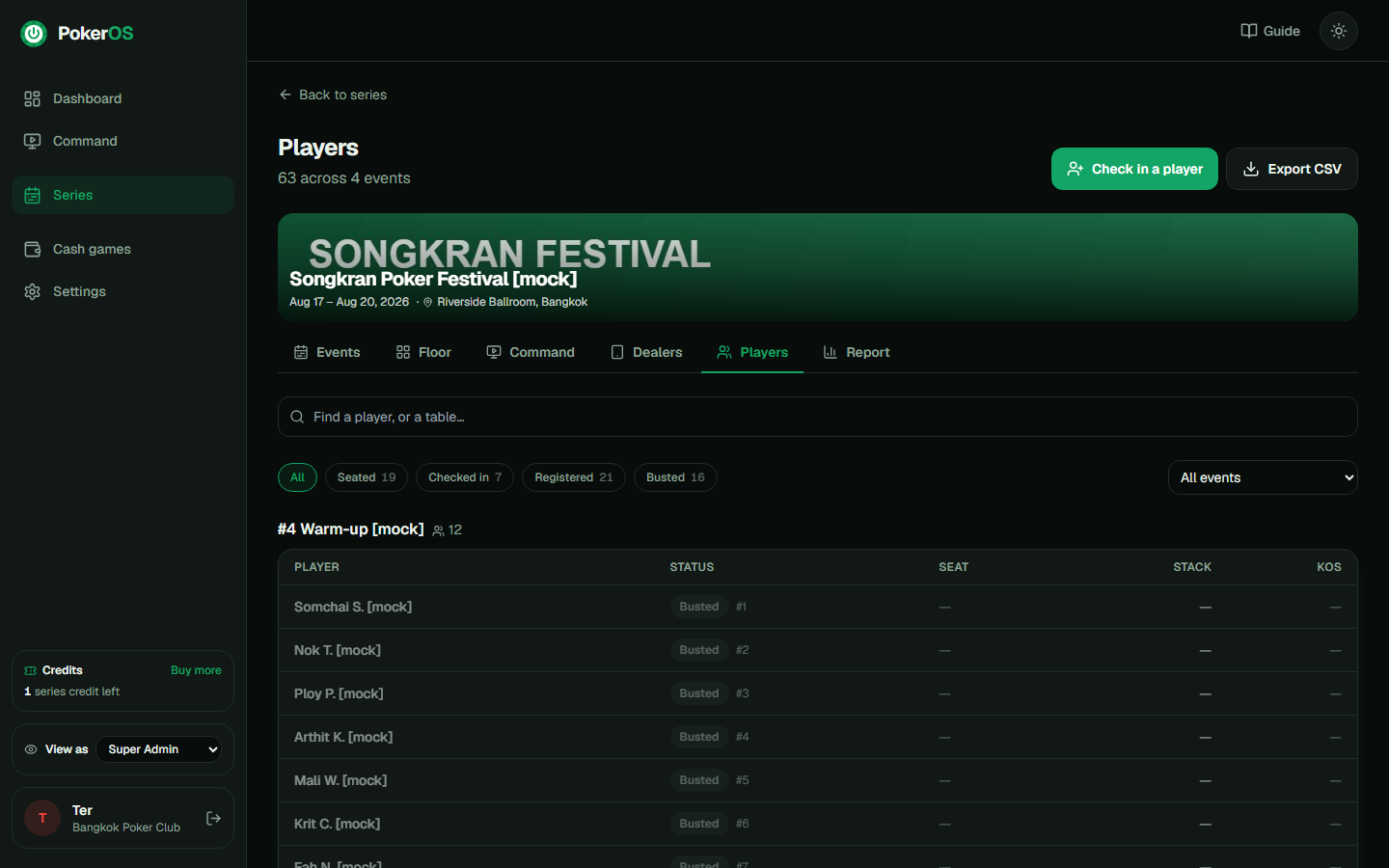Click the 1 series credit left text

[72, 692]
